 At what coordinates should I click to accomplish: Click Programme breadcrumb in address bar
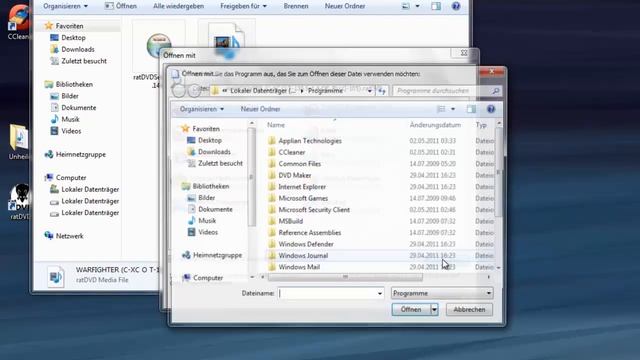coord(325,91)
